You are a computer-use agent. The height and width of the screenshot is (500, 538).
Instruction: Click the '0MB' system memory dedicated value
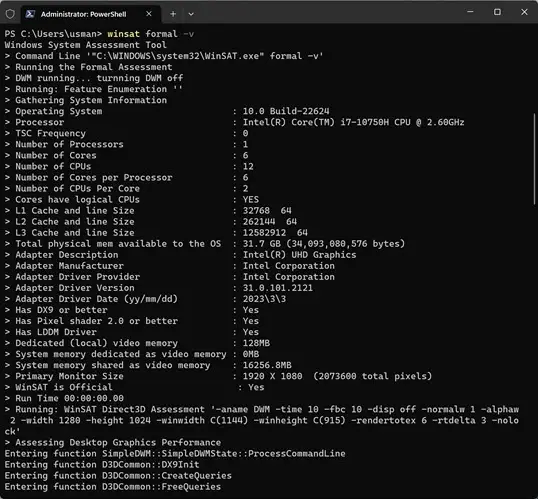click(x=251, y=354)
